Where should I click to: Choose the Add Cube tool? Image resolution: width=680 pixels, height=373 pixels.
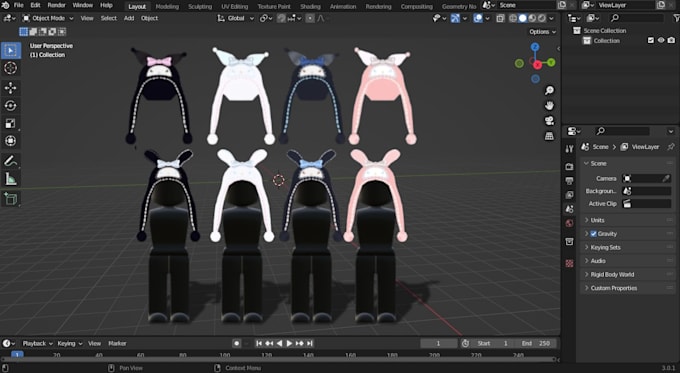pos(10,199)
